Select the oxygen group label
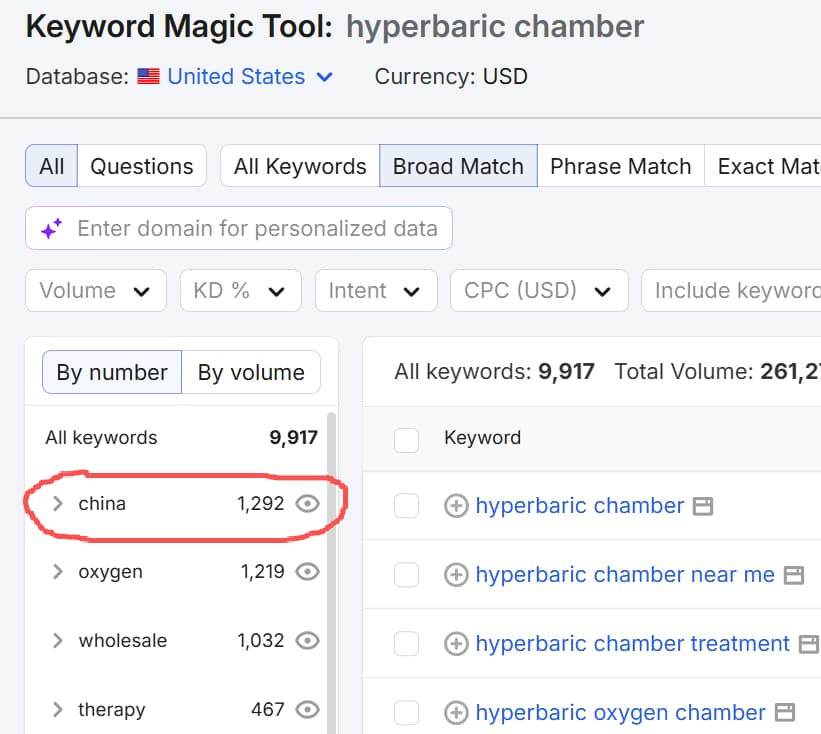The height and width of the screenshot is (734, 821). [110, 572]
